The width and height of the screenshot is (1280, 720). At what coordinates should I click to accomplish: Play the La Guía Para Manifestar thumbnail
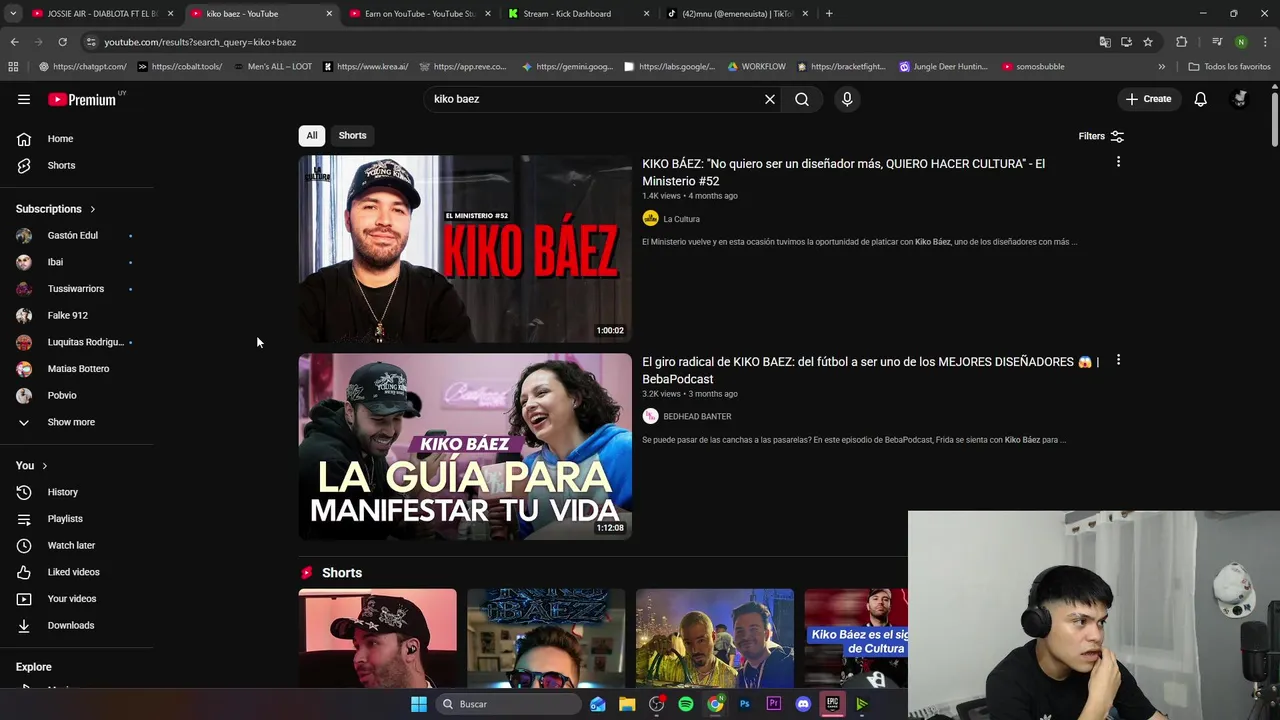[465, 447]
